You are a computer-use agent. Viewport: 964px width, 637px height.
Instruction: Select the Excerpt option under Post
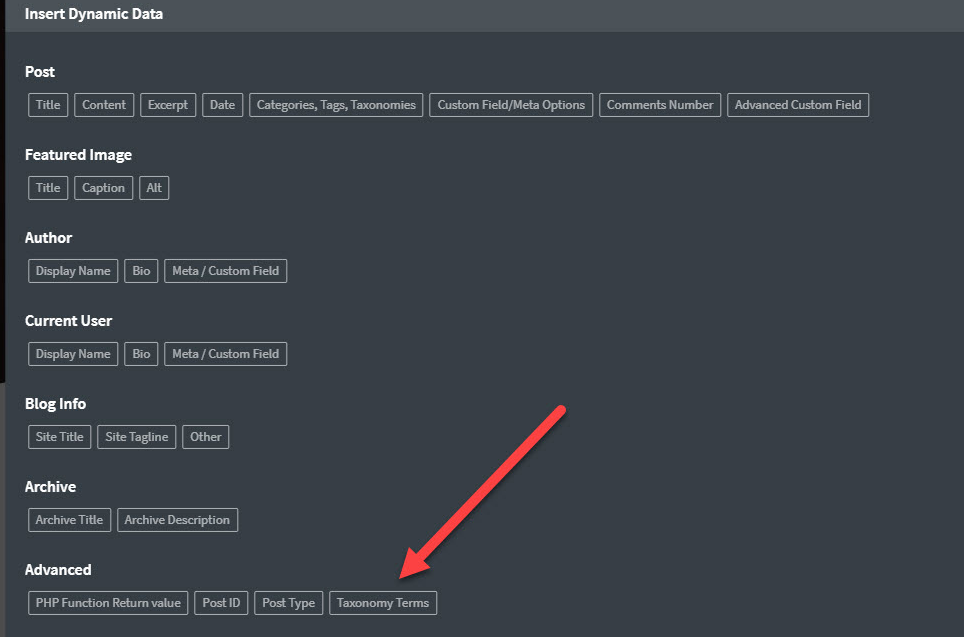click(x=168, y=105)
